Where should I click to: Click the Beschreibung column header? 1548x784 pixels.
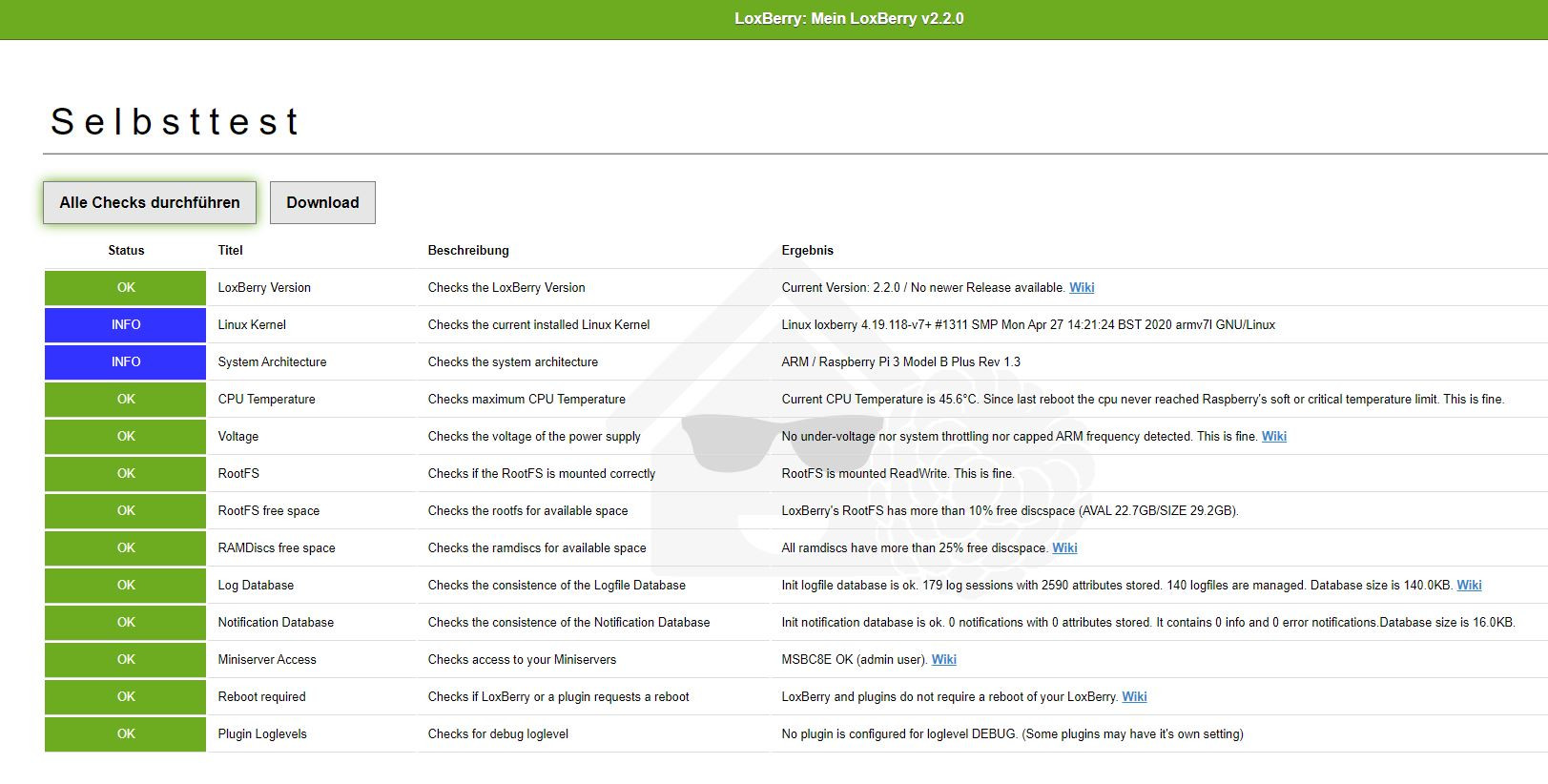(x=468, y=250)
